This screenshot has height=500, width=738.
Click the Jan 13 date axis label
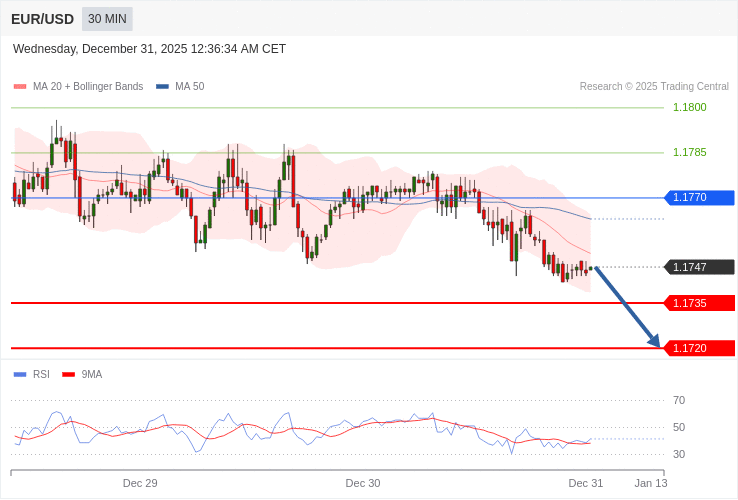tap(651, 483)
